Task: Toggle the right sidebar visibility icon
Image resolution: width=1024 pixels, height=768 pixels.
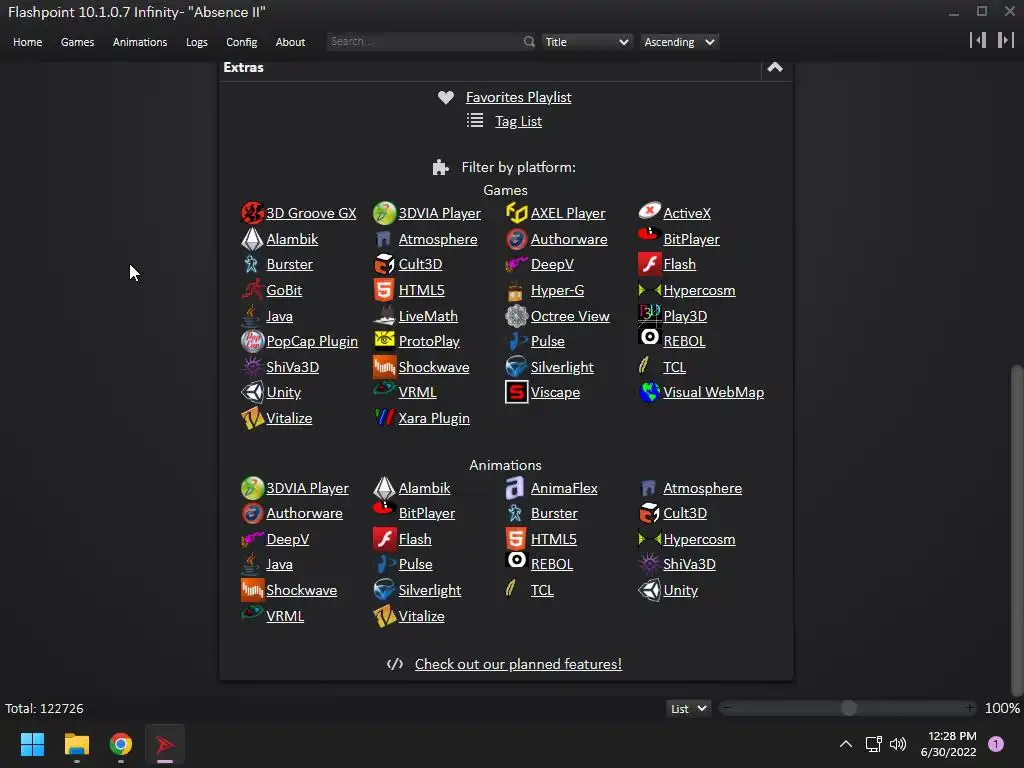Action: (1005, 40)
